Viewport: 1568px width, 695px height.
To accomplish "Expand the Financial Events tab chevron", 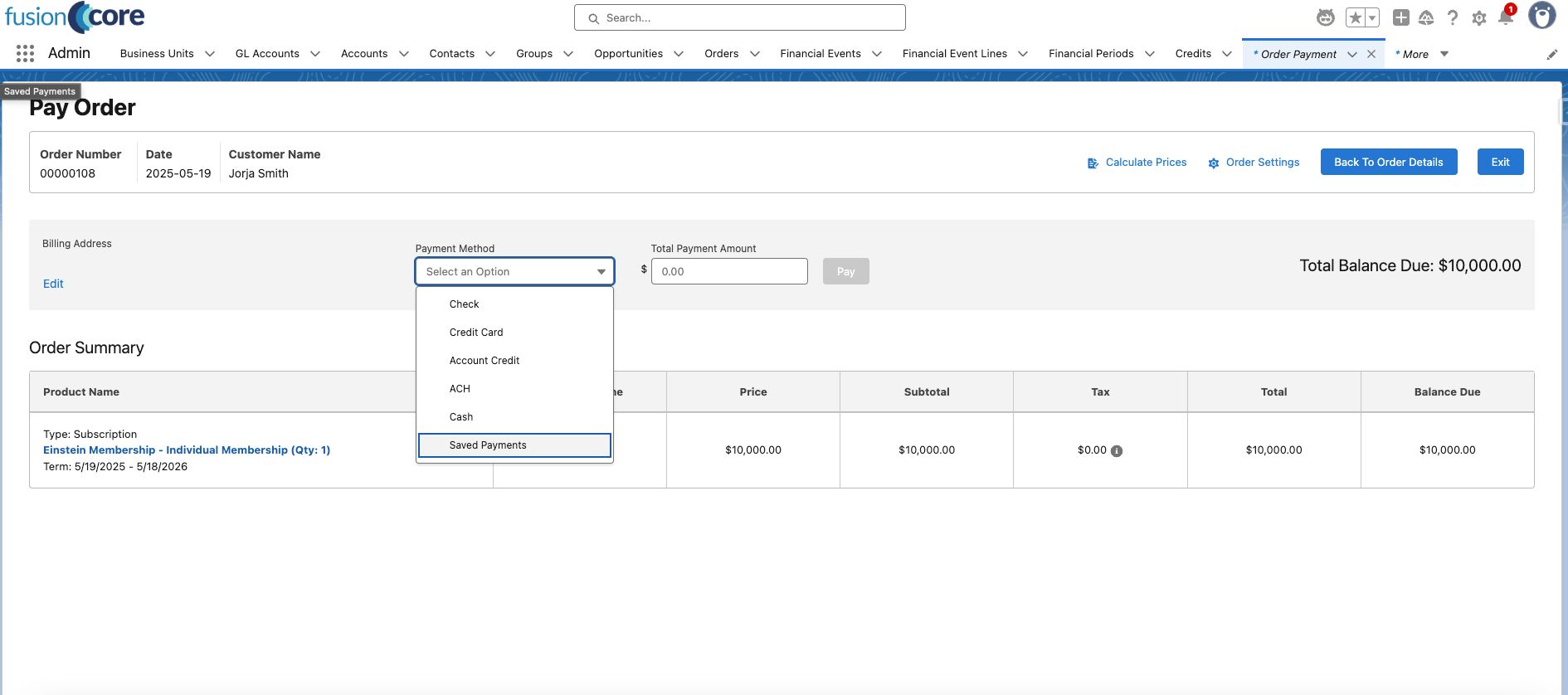I will [877, 54].
